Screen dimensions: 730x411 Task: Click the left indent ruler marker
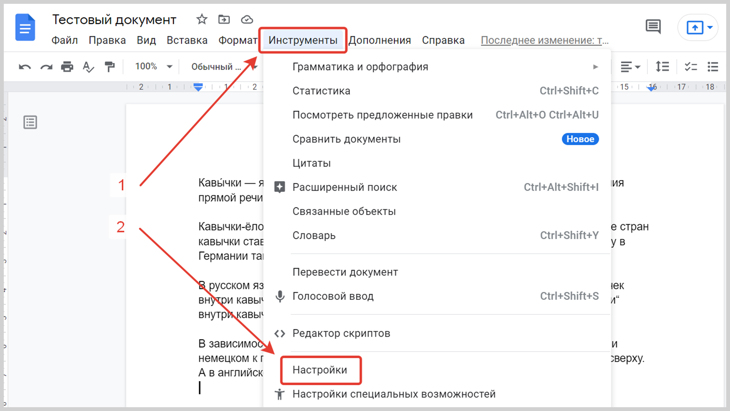[x=198, y=87]
